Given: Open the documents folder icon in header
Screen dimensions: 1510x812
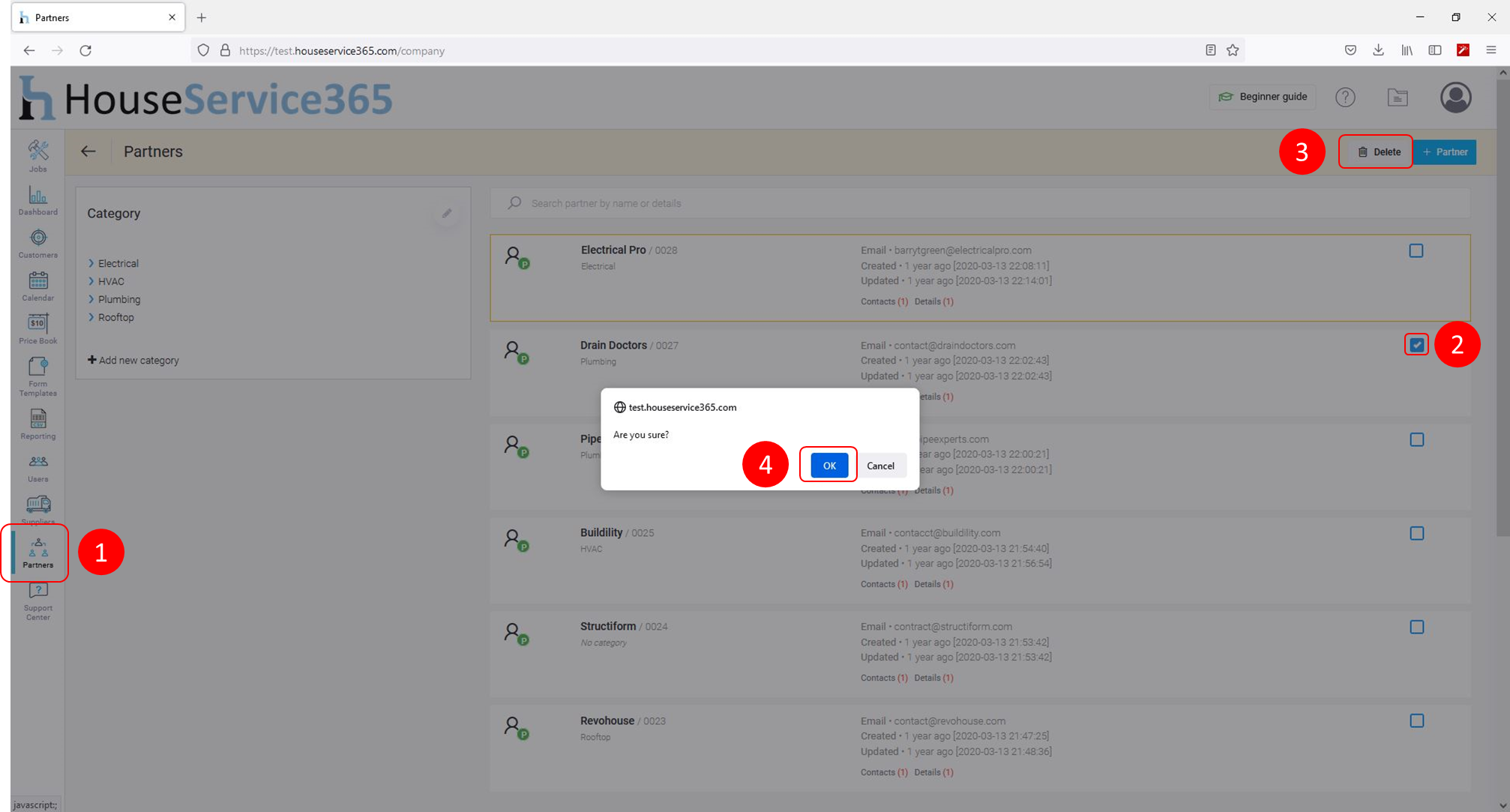Looking at the screenshot, I should [1398, 97].
